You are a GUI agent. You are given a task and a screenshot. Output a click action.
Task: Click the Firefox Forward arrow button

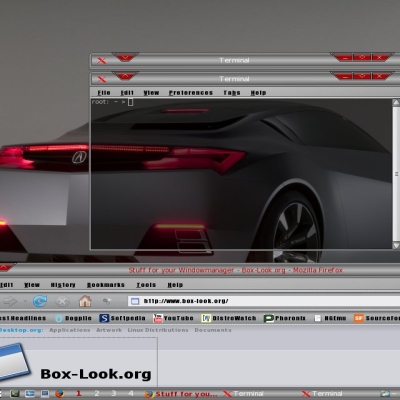click(x=10, y=301)
